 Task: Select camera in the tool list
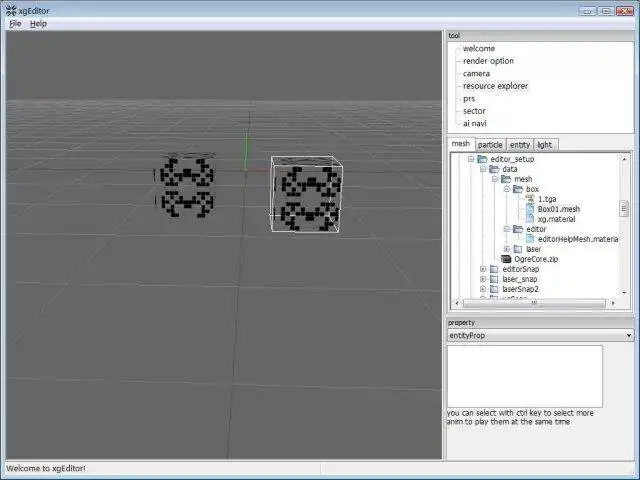pyautogui.click(x=476, y=73)
